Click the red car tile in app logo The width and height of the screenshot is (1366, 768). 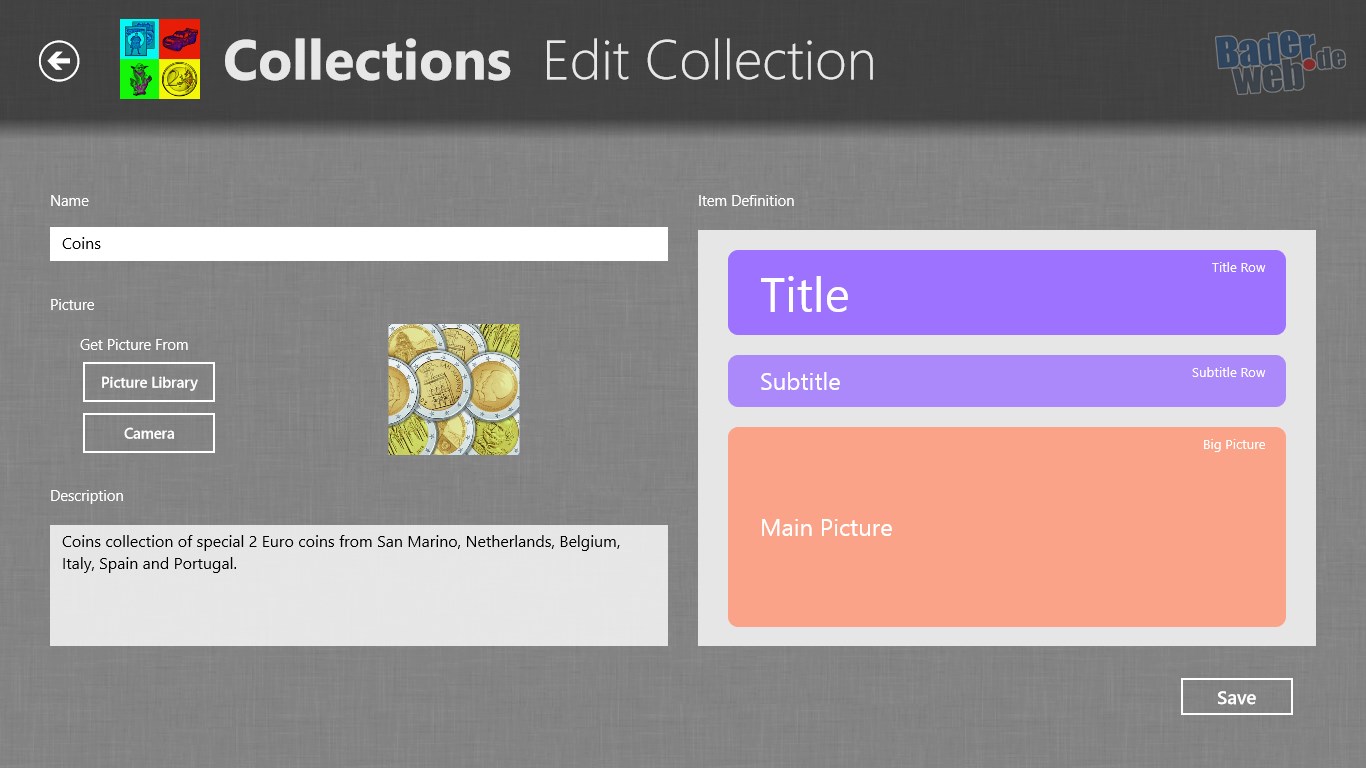point(180,39)
